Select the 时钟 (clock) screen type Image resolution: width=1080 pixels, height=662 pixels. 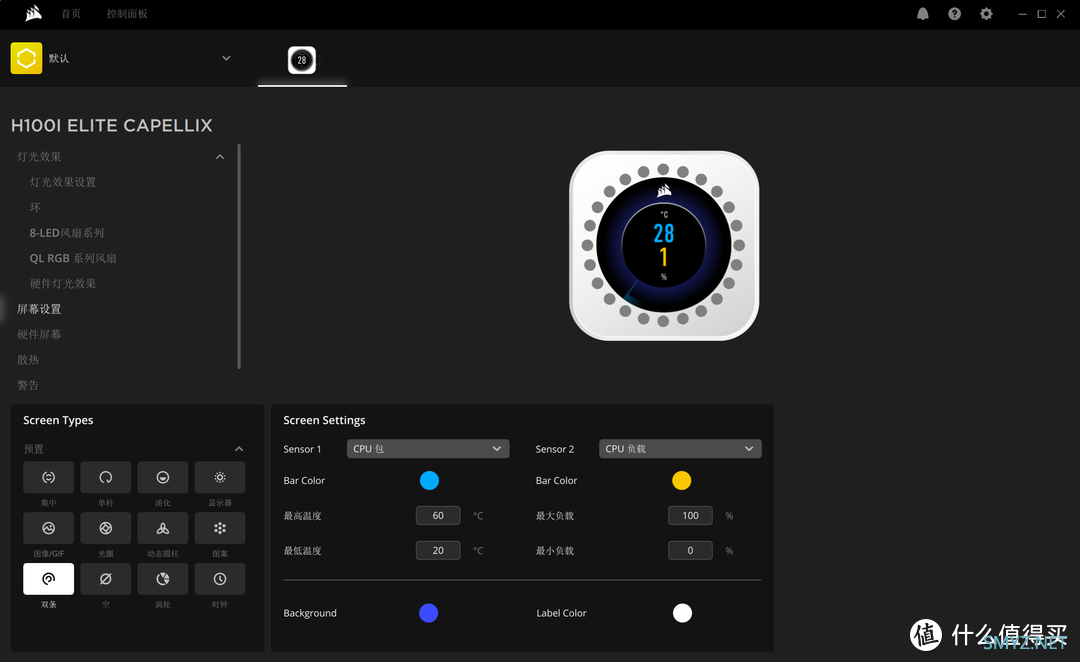pos(220,579)
